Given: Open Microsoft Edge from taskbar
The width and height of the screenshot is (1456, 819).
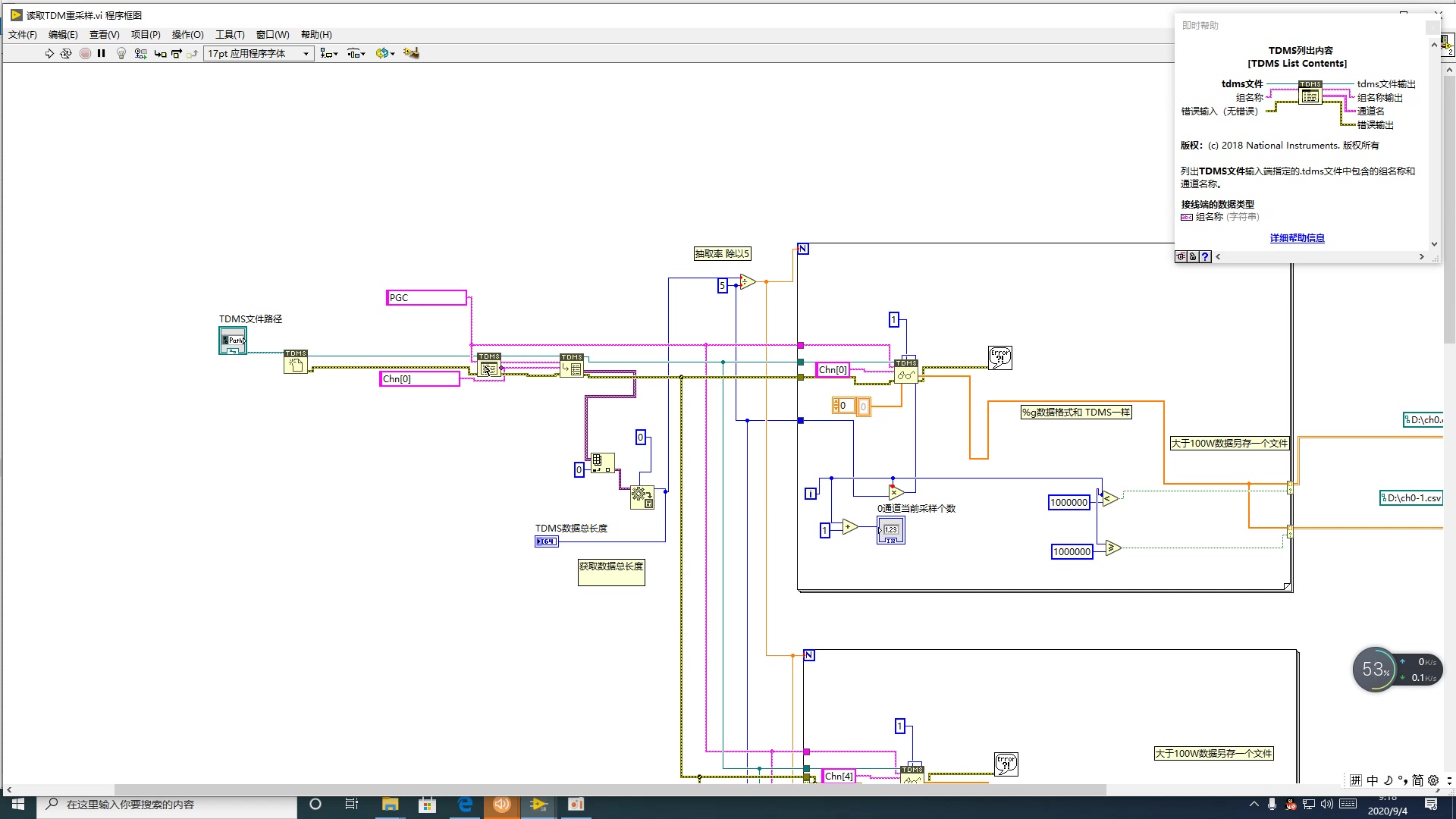Looking at the screenshot, I should [x=465, y=804].
